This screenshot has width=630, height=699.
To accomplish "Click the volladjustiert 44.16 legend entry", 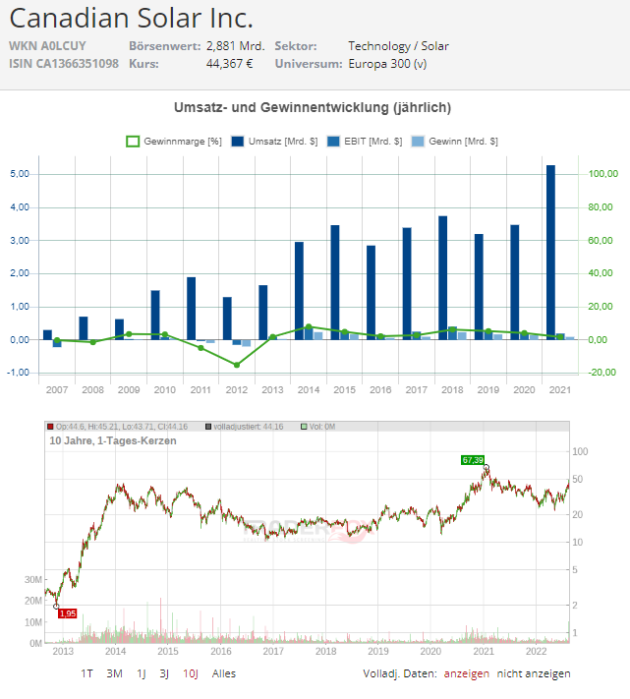I will [244, 427].
